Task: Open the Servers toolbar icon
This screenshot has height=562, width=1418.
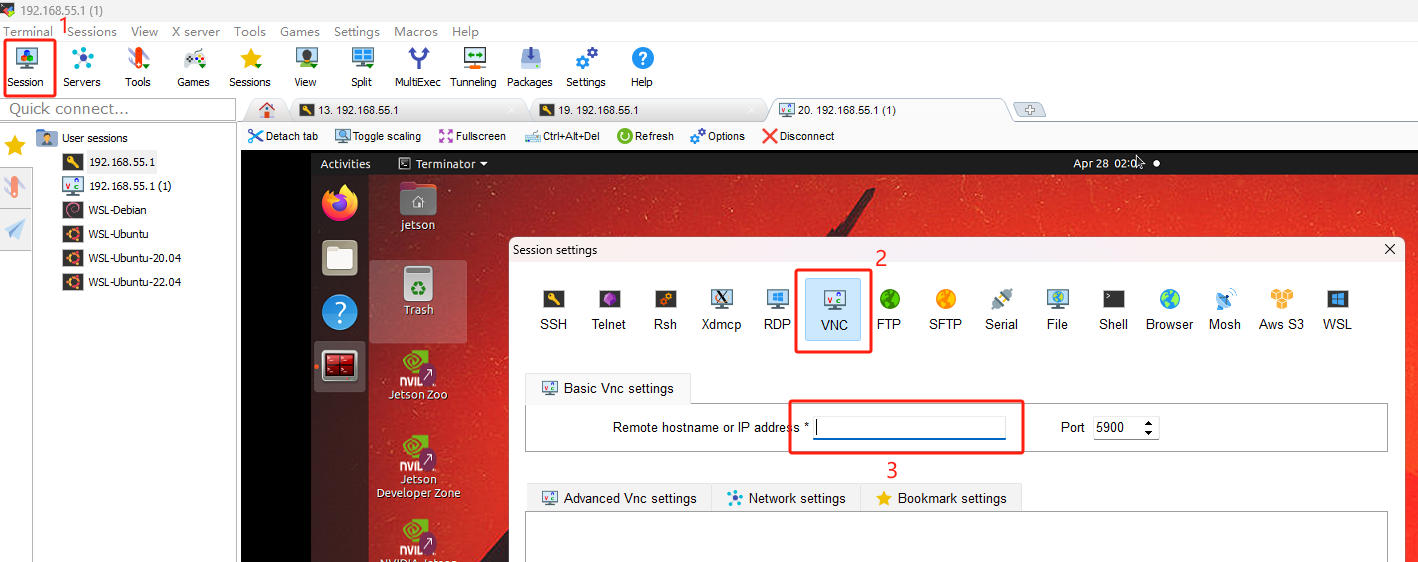Action: 82,67
